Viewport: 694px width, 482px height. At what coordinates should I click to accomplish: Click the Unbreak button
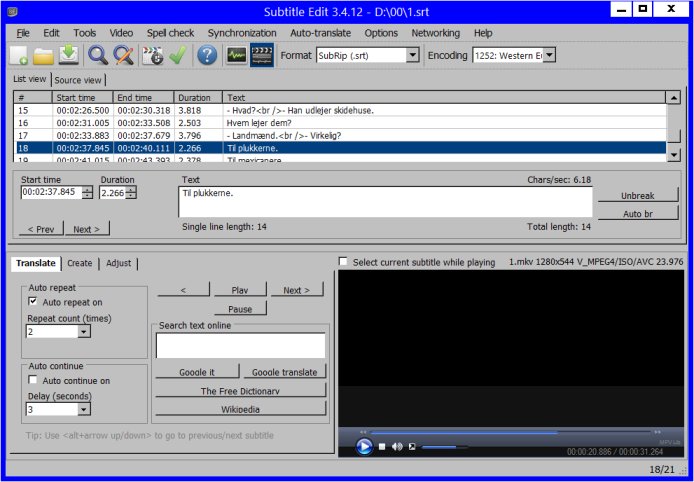click(638, 195)
